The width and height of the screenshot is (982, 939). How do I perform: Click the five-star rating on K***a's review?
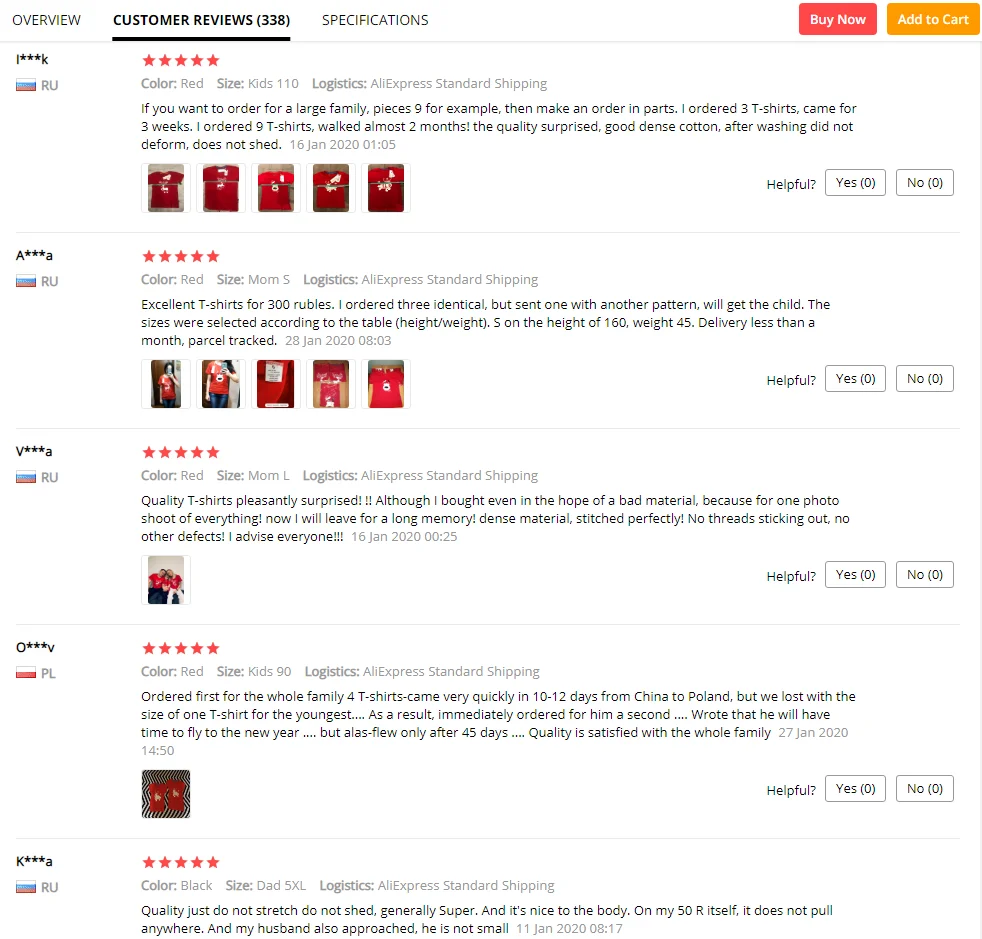(x=181, y=863)
